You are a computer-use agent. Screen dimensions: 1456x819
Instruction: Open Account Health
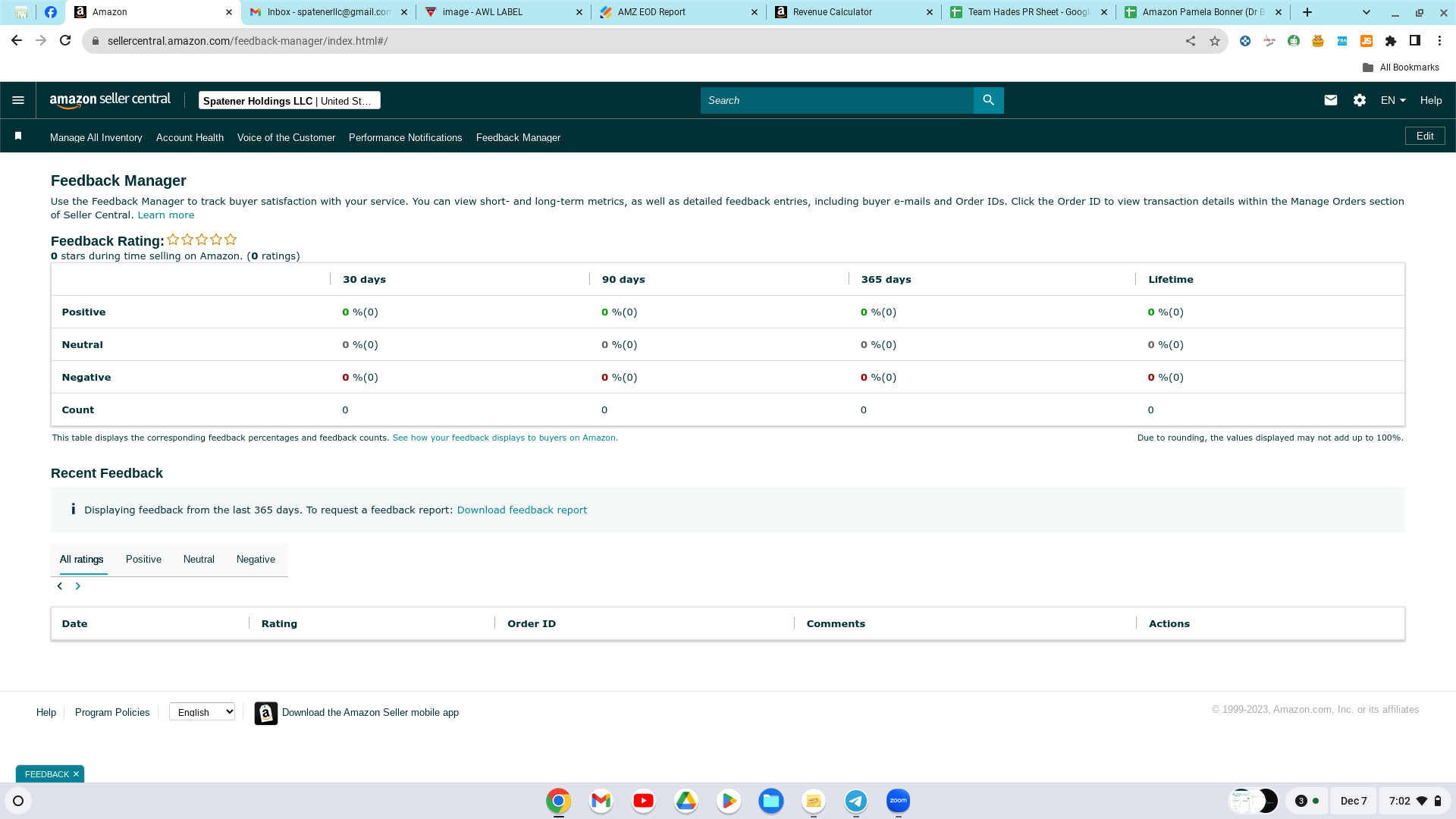(x=190, y=137)
